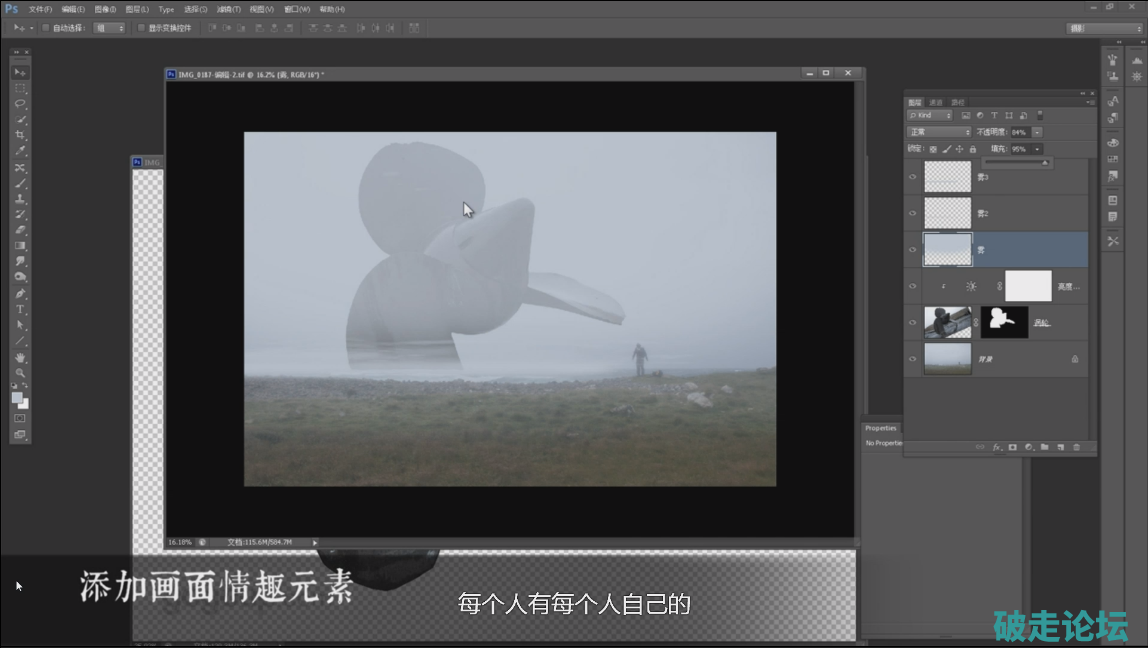Select the Lasso tool
Image resolution: width=1148 pixels, height=648 pixels.
20,104
